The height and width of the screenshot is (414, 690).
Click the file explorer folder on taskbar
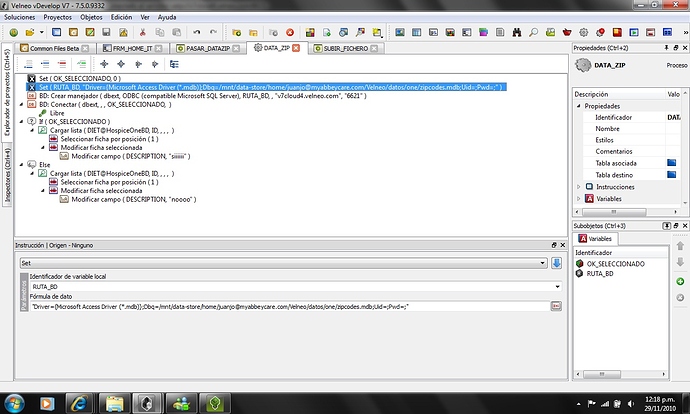[x=114, y=403]
